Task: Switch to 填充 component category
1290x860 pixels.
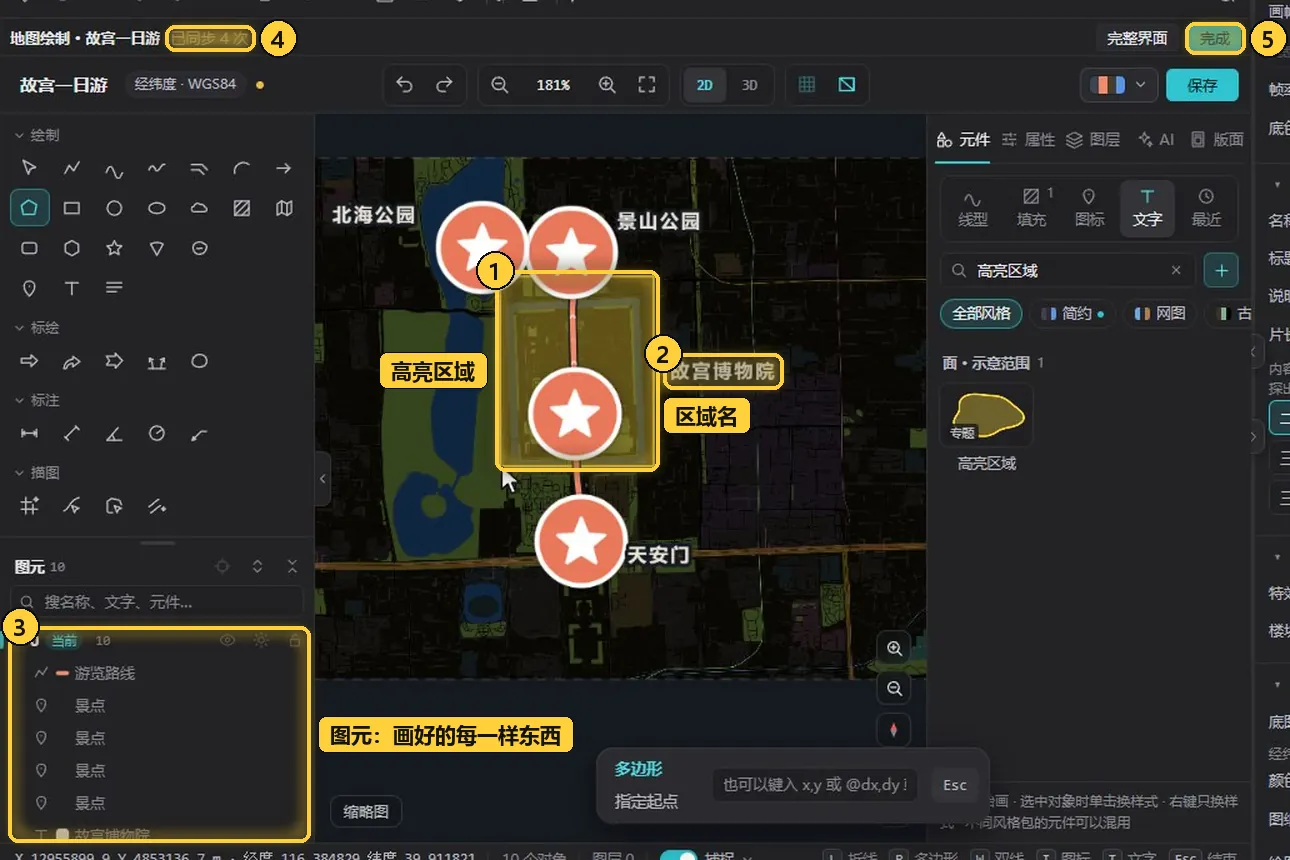Action: point(1031,208)
